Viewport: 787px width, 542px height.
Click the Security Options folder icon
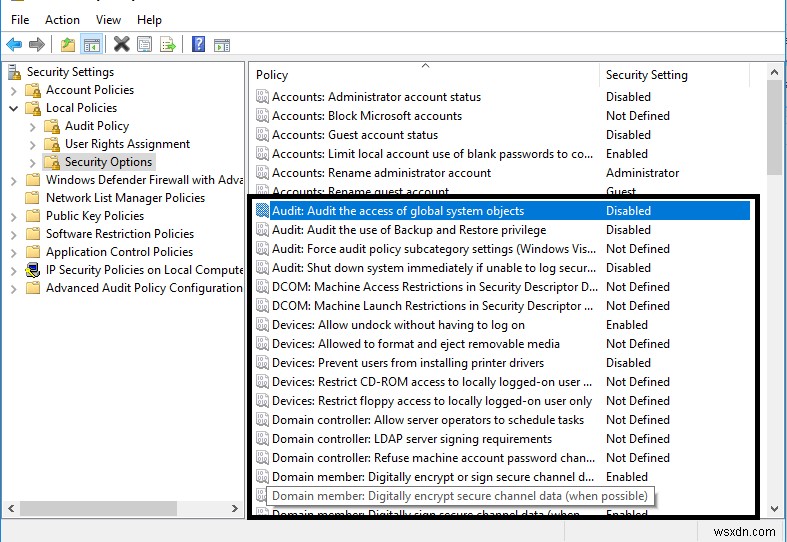pos(52,162)
